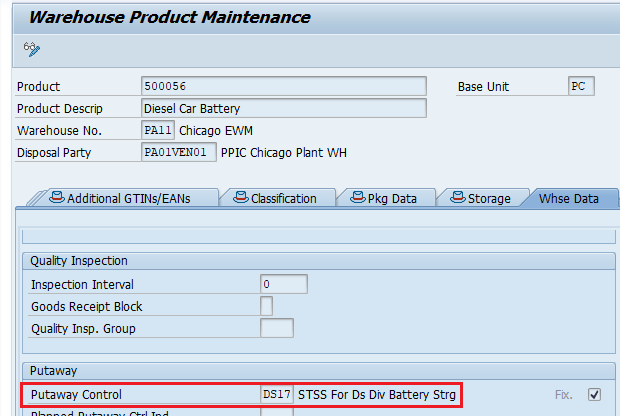Click the Putaway Control field DS17
The height and width of the screenshot is (416, 620).
coord(277,395)
